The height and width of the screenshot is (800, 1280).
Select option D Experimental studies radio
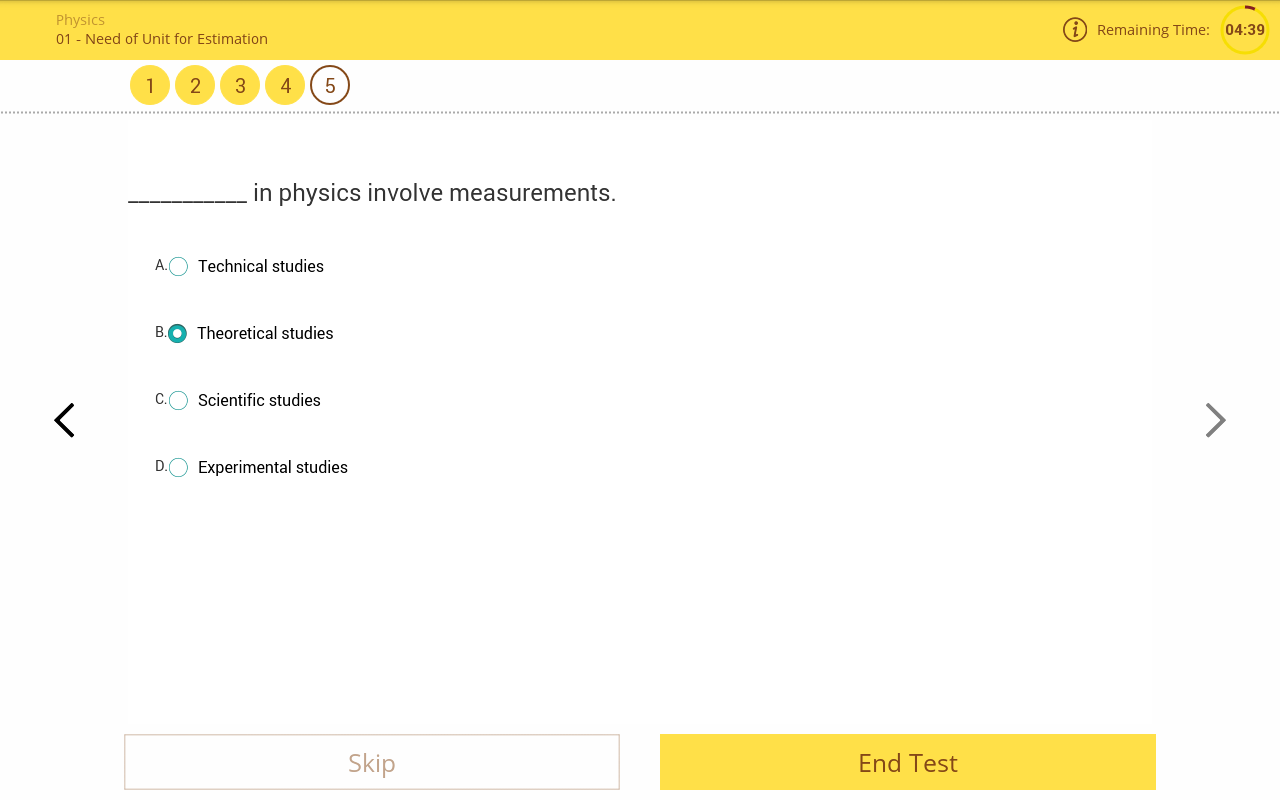(178, 467)
